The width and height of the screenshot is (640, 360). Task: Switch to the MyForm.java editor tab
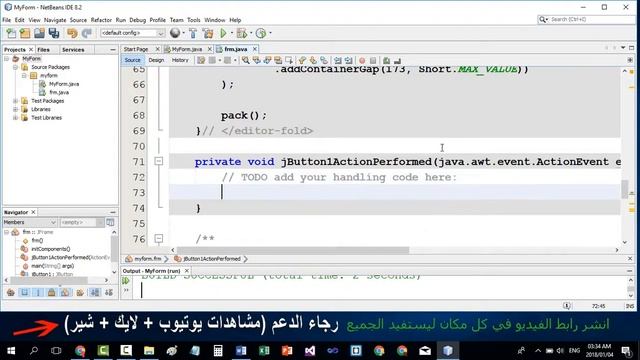tap(187, 49)
